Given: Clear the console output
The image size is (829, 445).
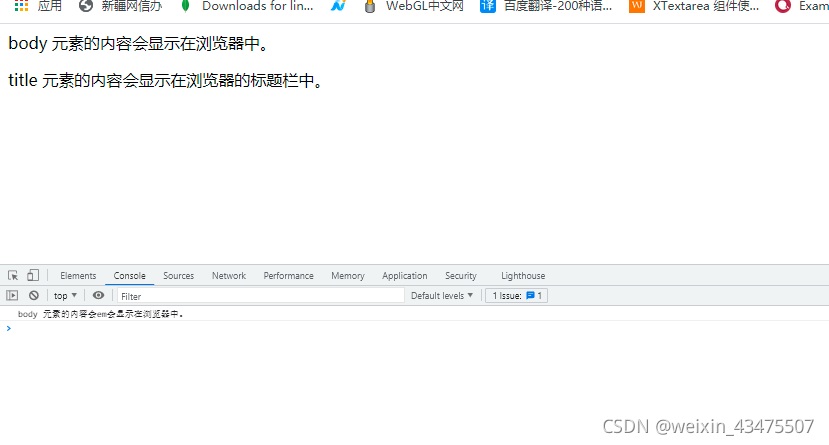Looking at the screenshot, I should (x=34, y=295).
